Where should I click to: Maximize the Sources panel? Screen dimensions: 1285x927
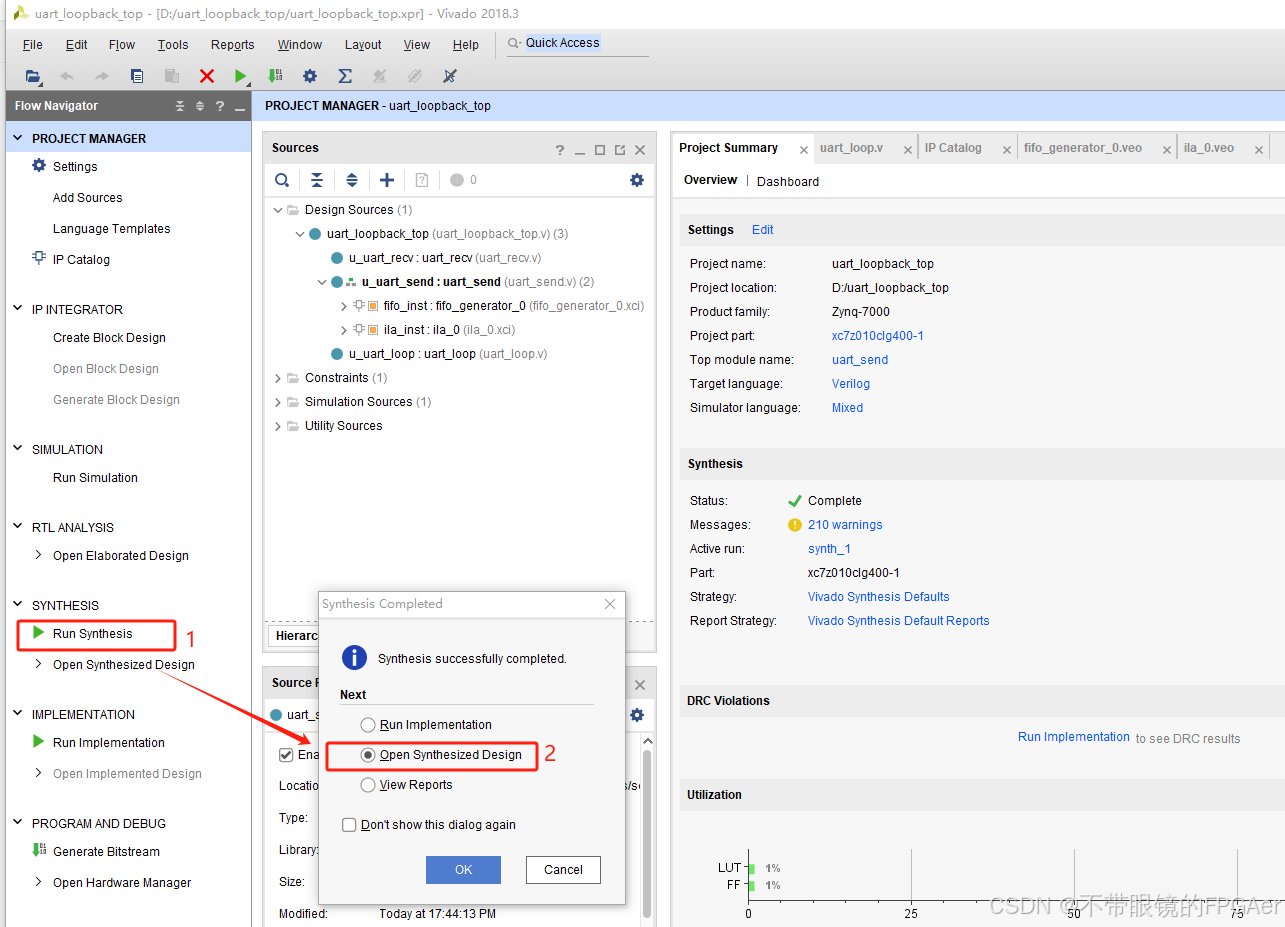tap(600, 150)
